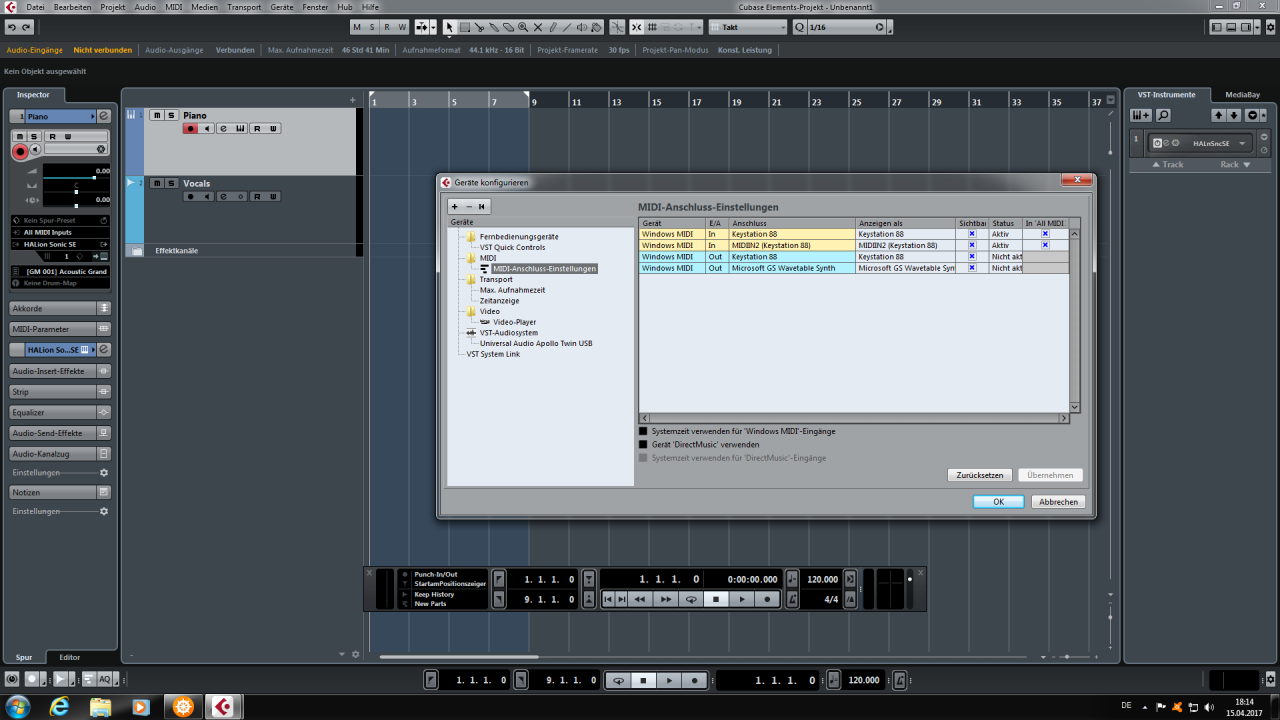Click Play in the transport panel

[x=741, y=599]
